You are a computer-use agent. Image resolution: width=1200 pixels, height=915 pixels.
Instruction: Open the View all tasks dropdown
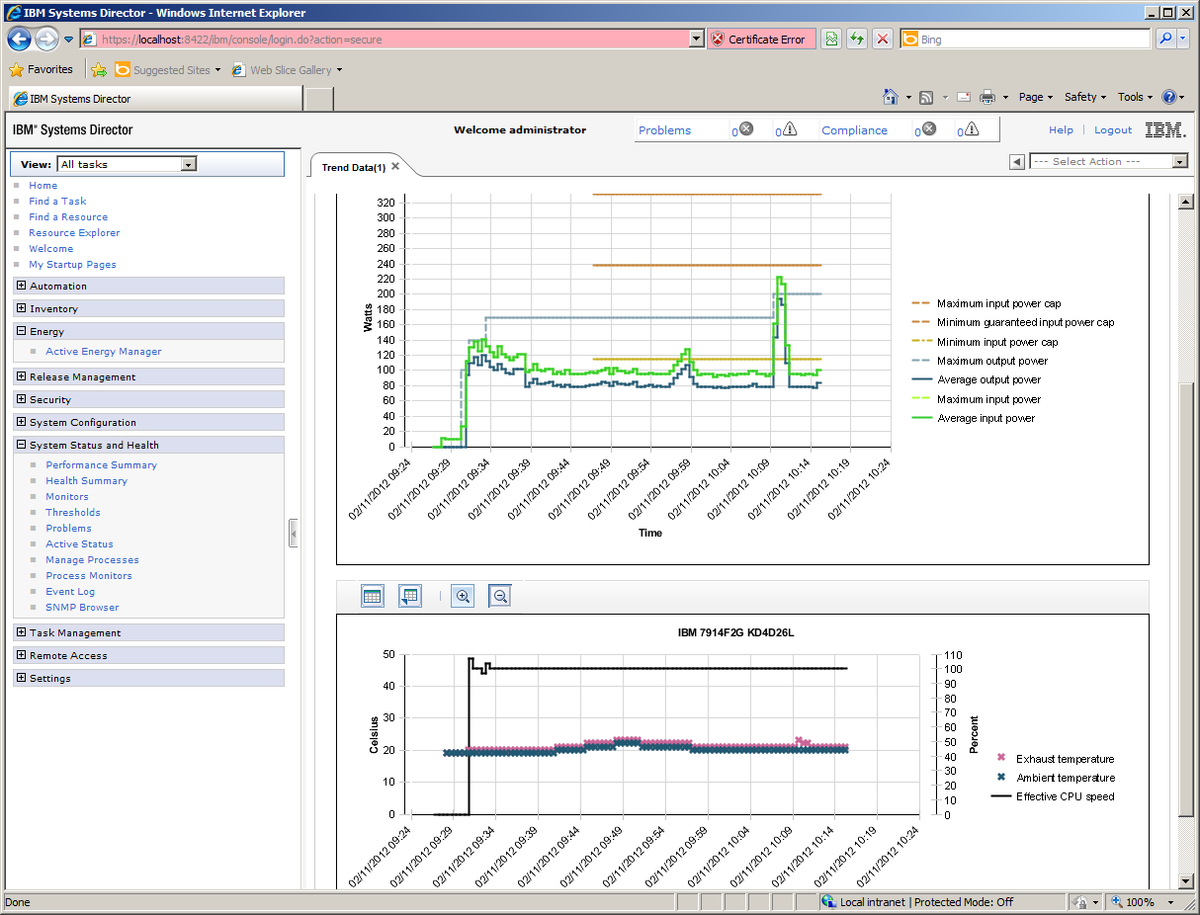pyautogui.click(x=189, y=164)
